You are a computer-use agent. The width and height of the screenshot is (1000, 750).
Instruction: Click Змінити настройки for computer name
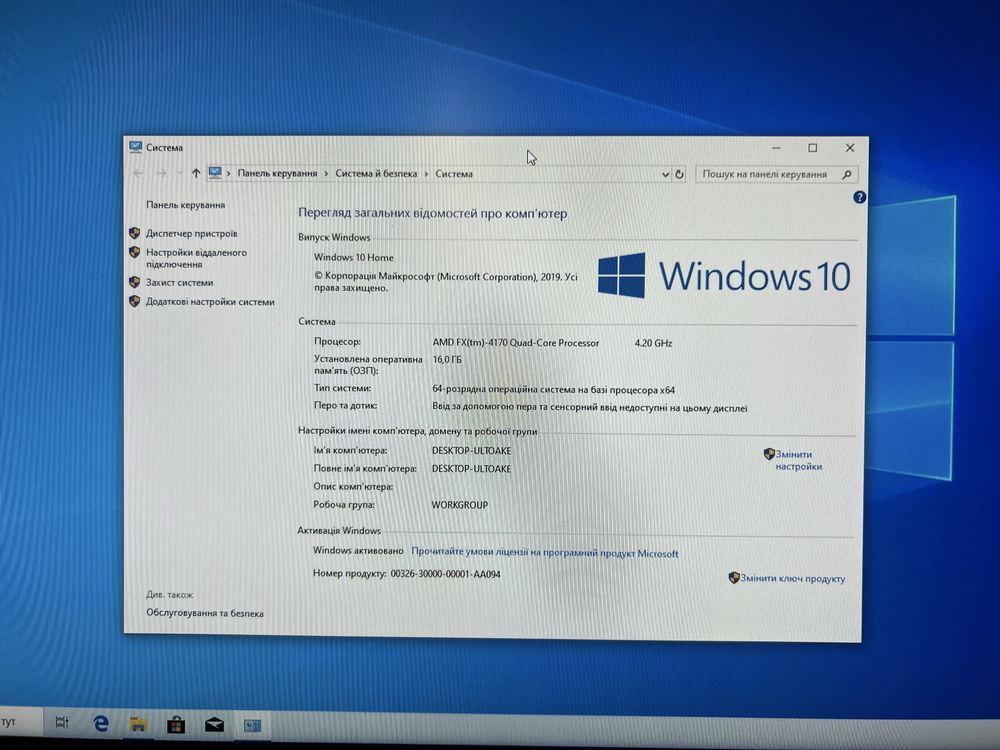798,460
